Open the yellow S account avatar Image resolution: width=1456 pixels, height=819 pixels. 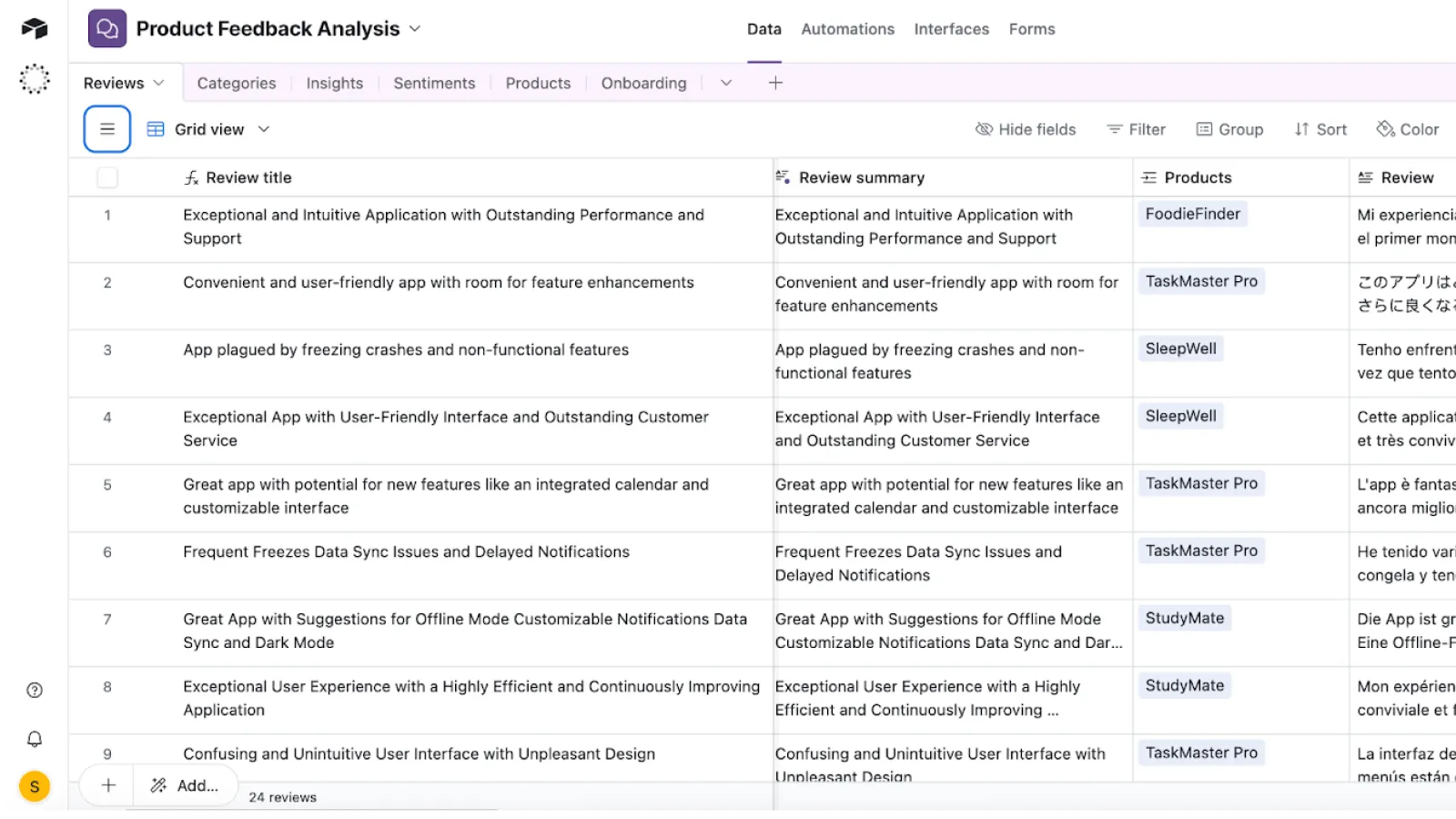[35, 787]
